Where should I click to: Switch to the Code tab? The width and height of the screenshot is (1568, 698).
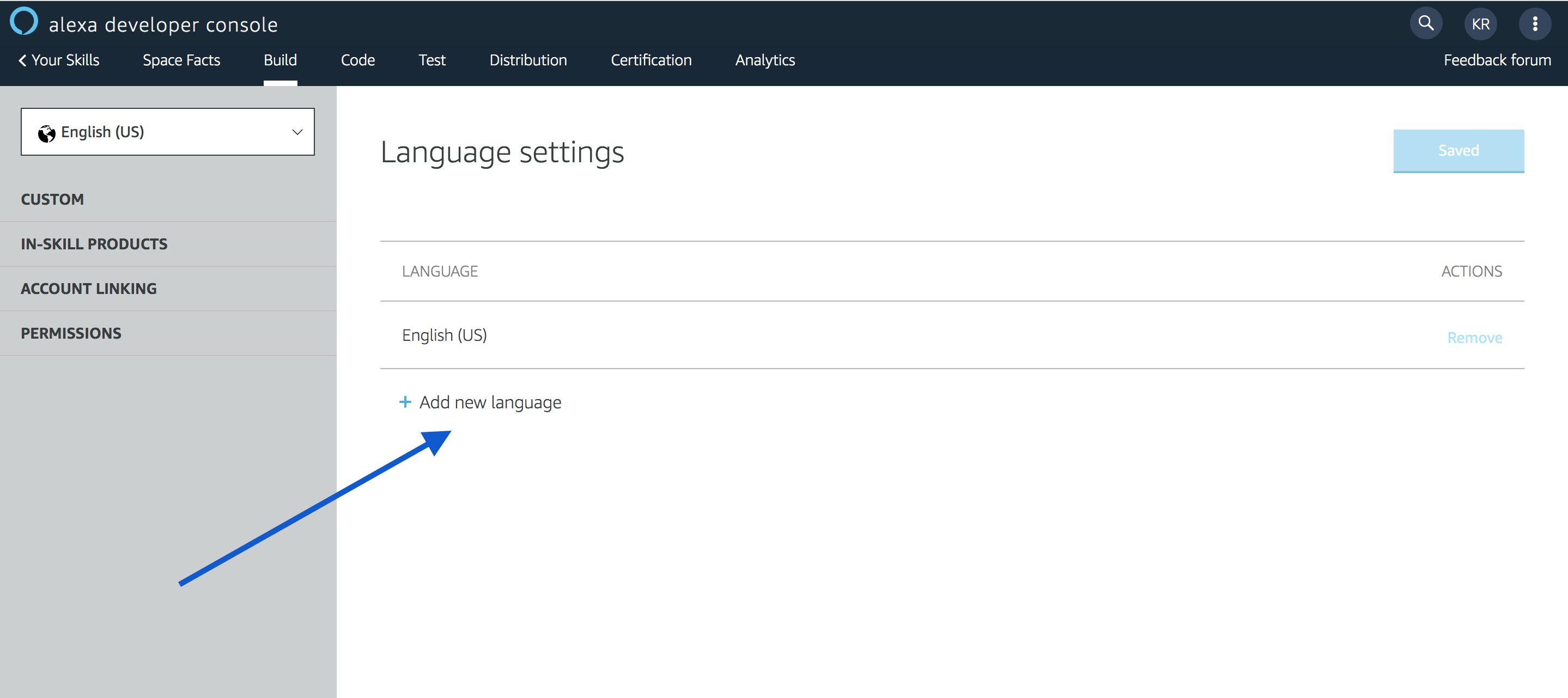[x=358, y=60]
